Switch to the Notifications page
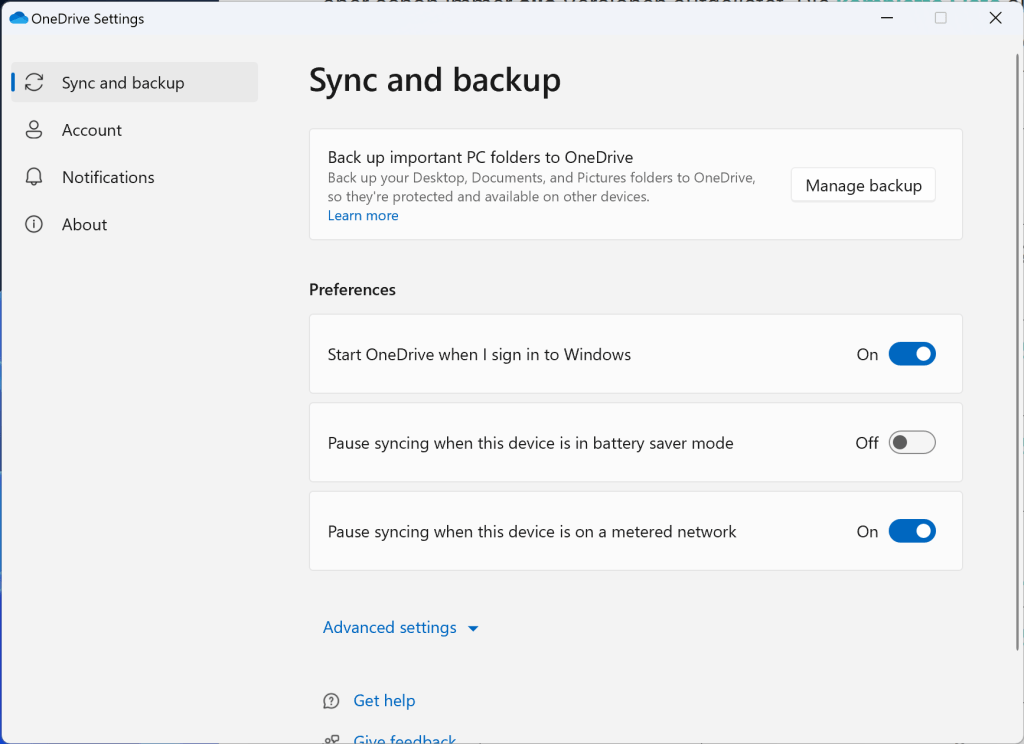Image resolution: width=1024 pixels, height=744 pixels. (108, 177)
